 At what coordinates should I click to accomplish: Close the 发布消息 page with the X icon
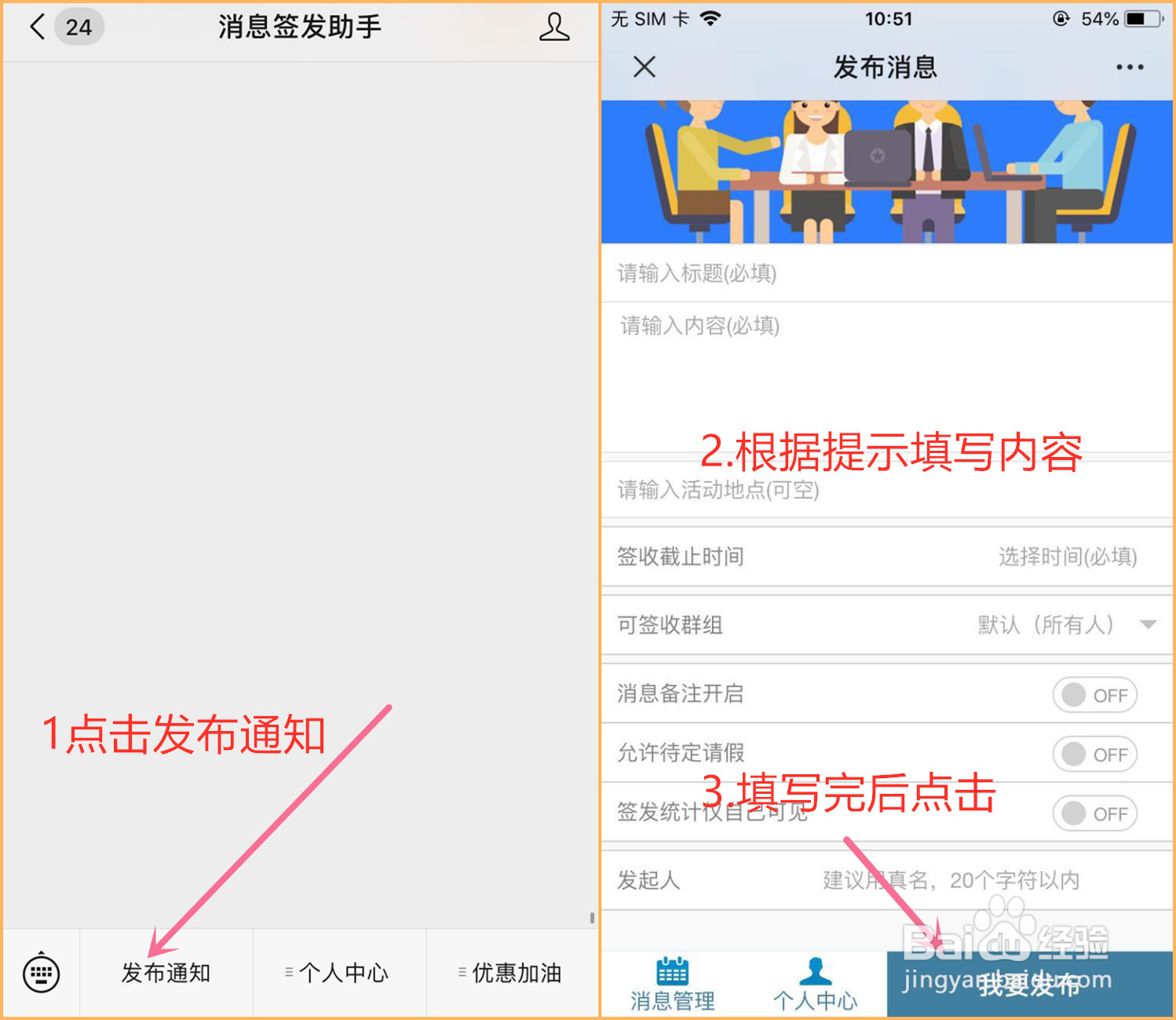coord(644,68)
